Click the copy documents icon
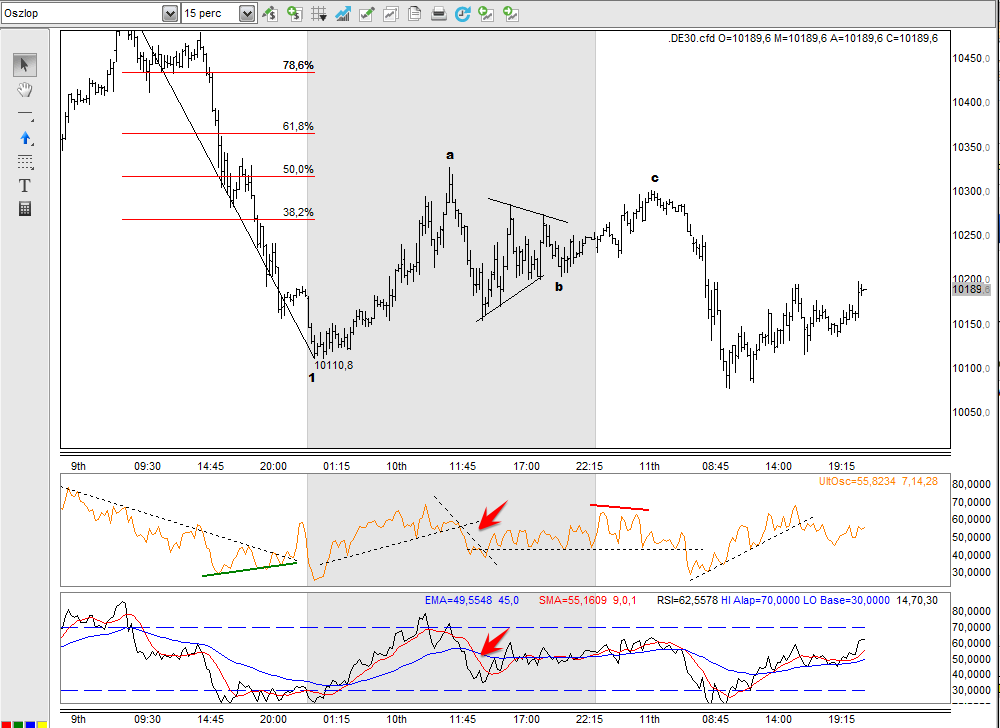 415,13
